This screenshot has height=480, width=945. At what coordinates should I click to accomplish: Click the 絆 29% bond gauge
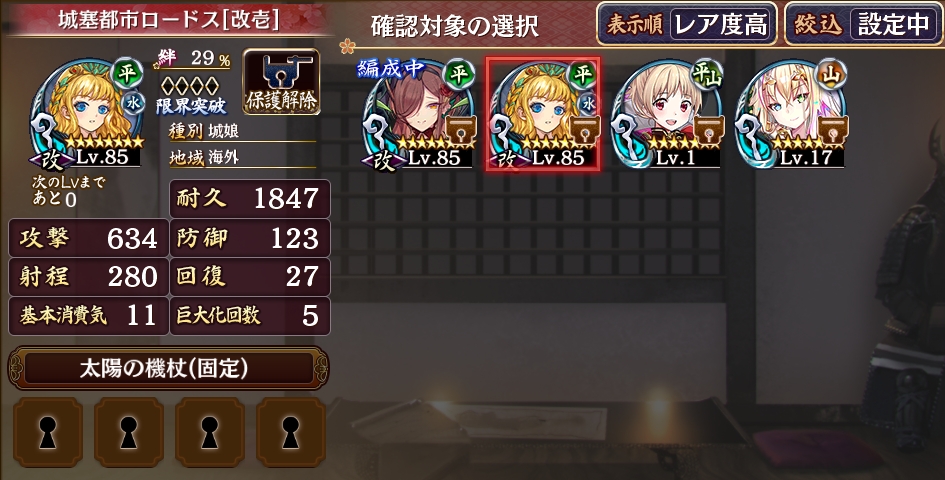pos(194,59)
